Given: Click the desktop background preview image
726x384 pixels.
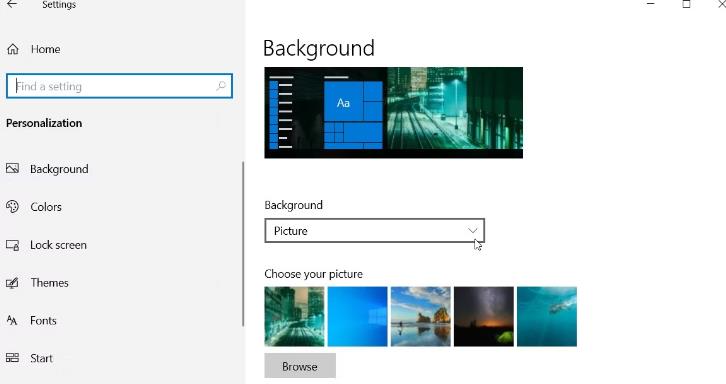Looking at the screenshot, I should (x=394, y=113).
